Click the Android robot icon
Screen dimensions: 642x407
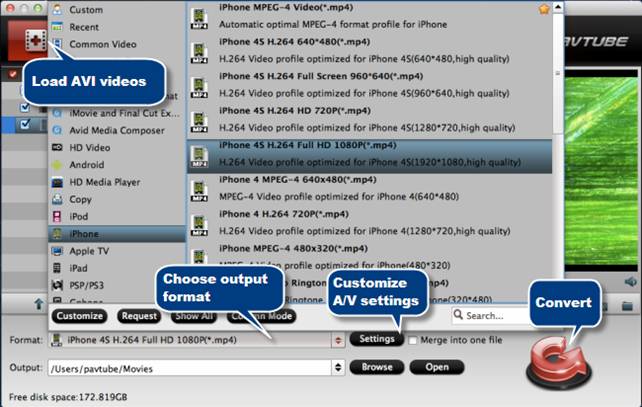click(x=57, y=165)
